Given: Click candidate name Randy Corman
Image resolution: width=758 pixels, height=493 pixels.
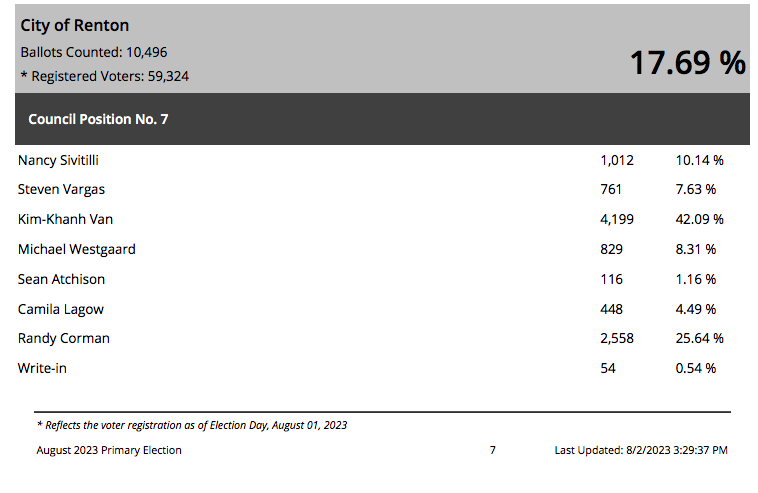Looking at the screenshot, I should click(x=64, y=338).
